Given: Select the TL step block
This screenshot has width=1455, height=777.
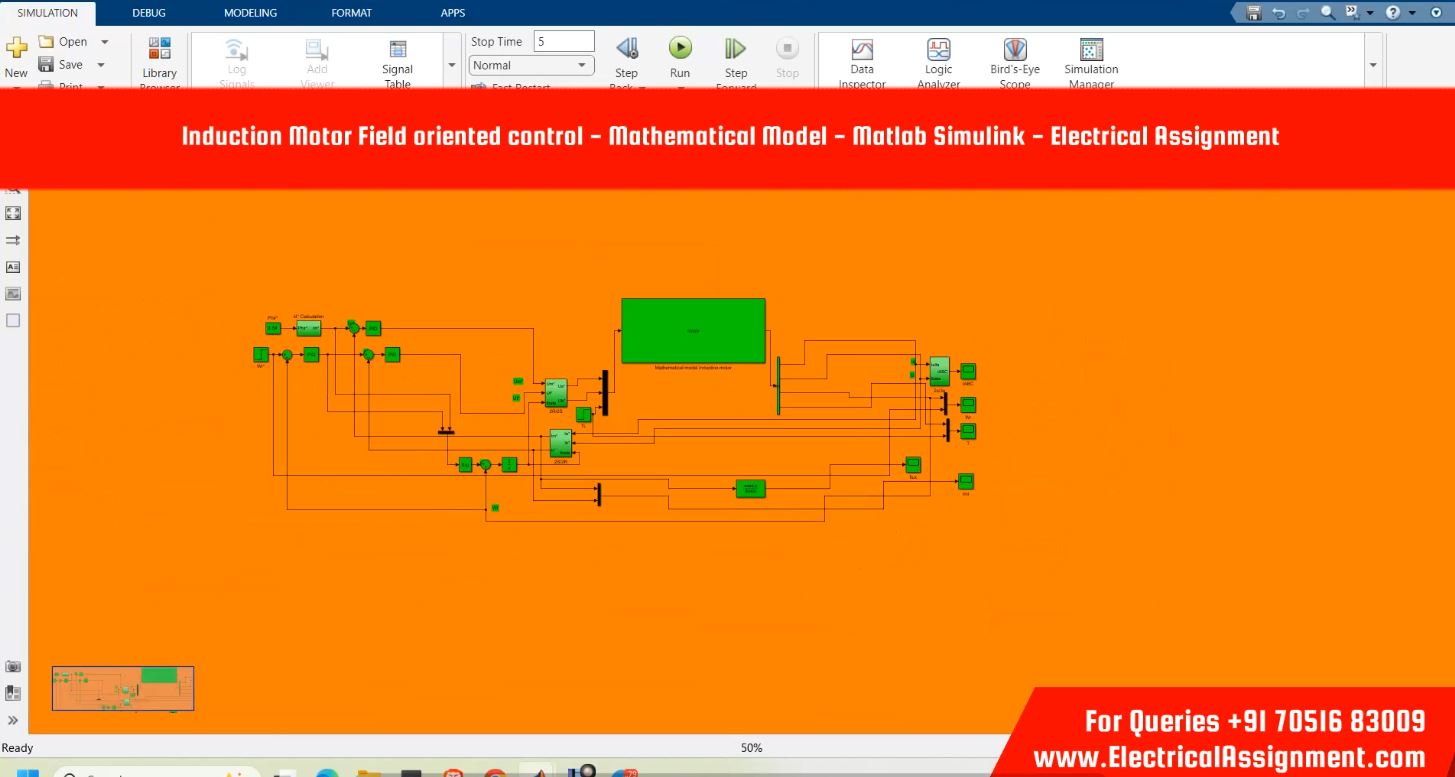Looking at the screenshot, I should 583,414.
